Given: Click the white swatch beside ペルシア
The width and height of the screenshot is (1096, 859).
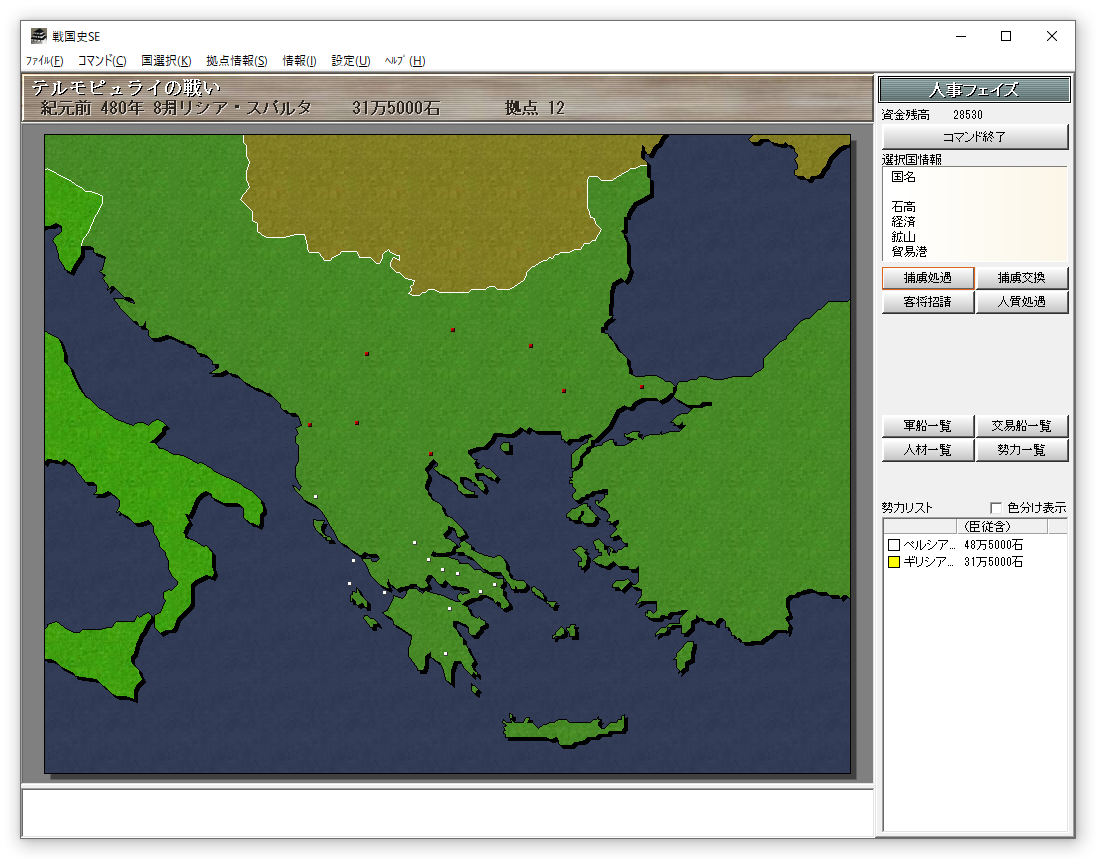Looking at the screenshot, I should pyautogui.click(x=894, y=546).
